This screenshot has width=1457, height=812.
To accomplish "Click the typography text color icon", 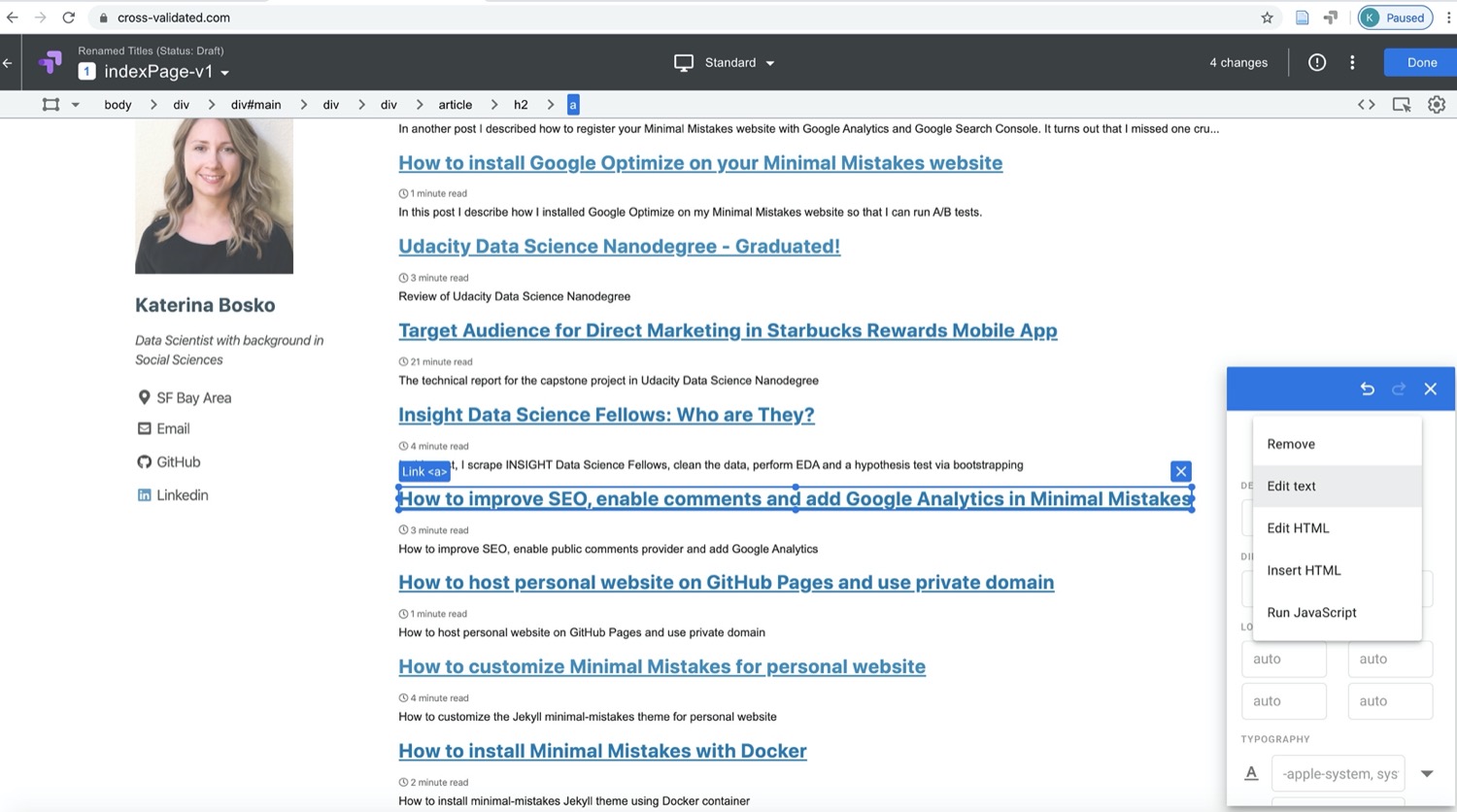I will point(1251,773).
